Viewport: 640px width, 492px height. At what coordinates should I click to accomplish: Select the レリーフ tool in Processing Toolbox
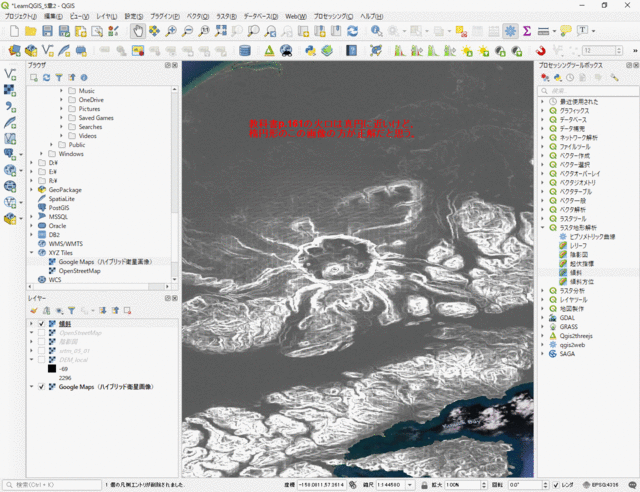(578, 245)
